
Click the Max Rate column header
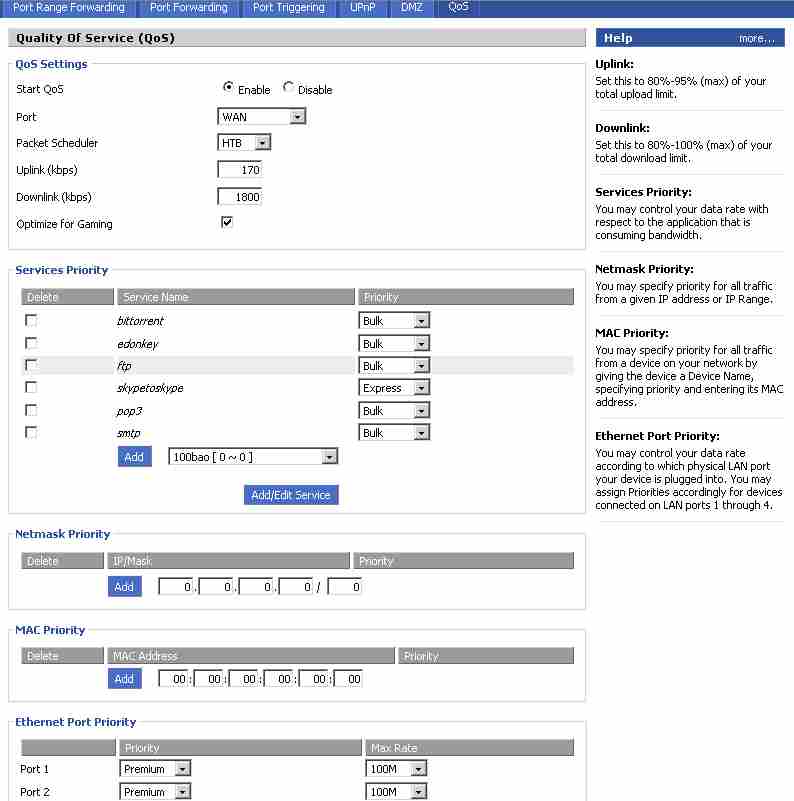[x=470, y=747]
